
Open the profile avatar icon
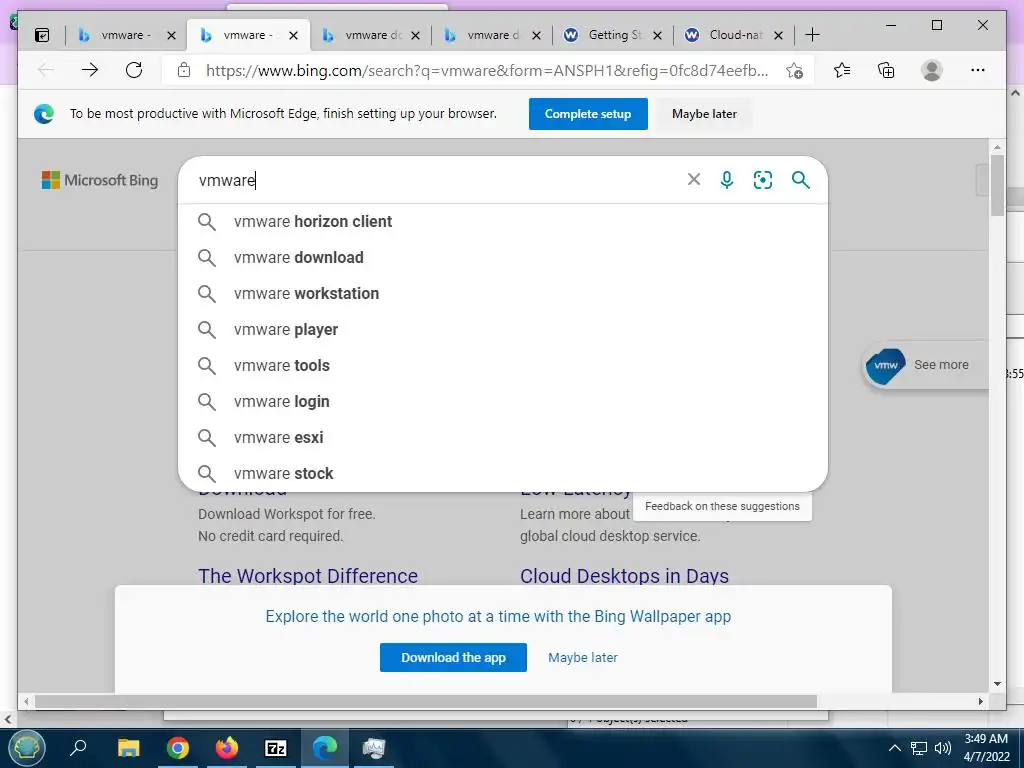click(932, 70)
